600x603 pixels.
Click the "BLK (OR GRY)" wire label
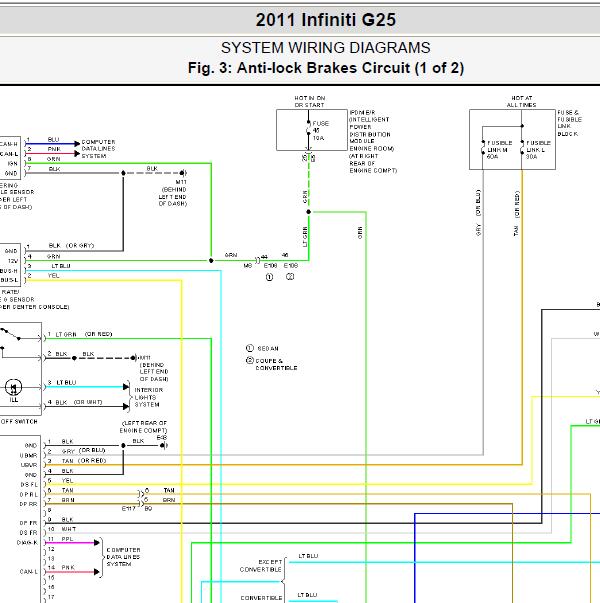[x=71, y=245]
